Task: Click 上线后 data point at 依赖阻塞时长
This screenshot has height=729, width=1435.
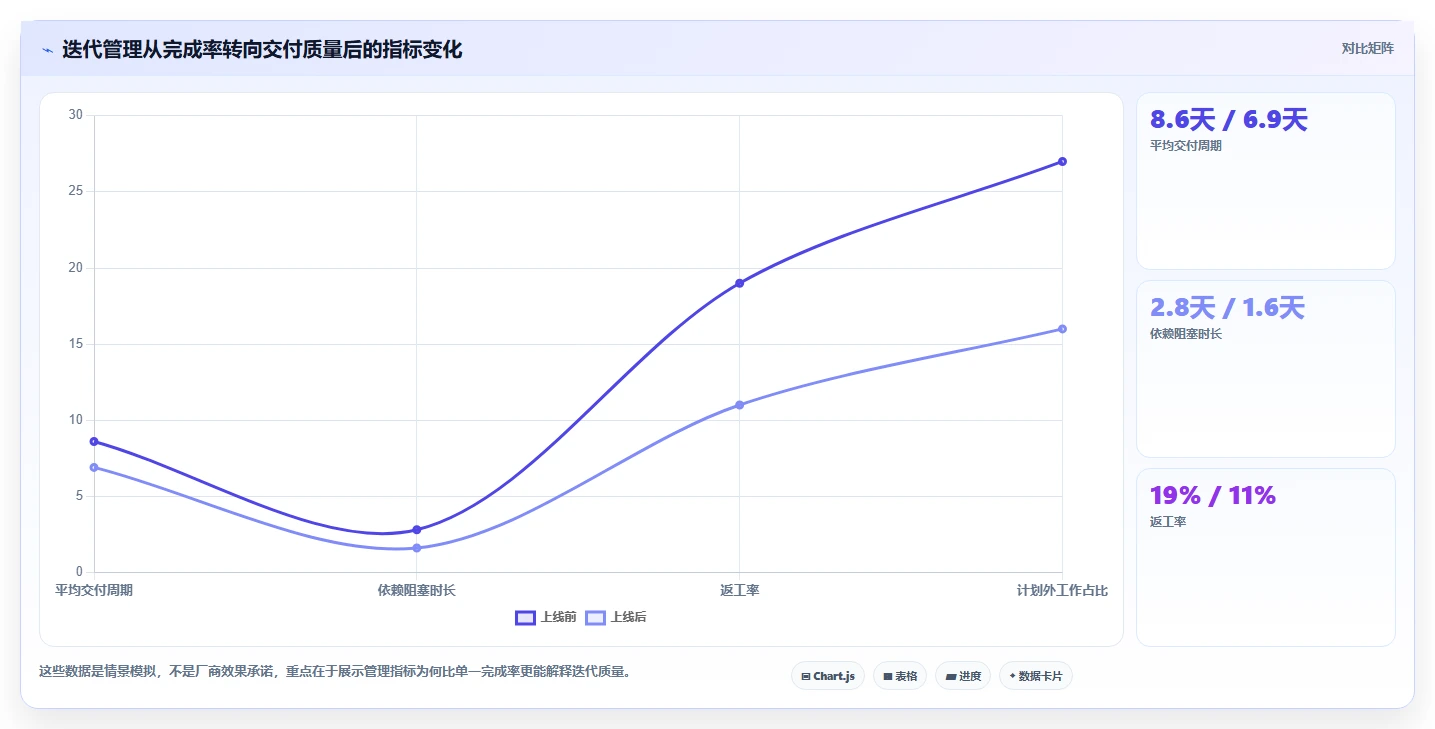Action: (417, 548)
